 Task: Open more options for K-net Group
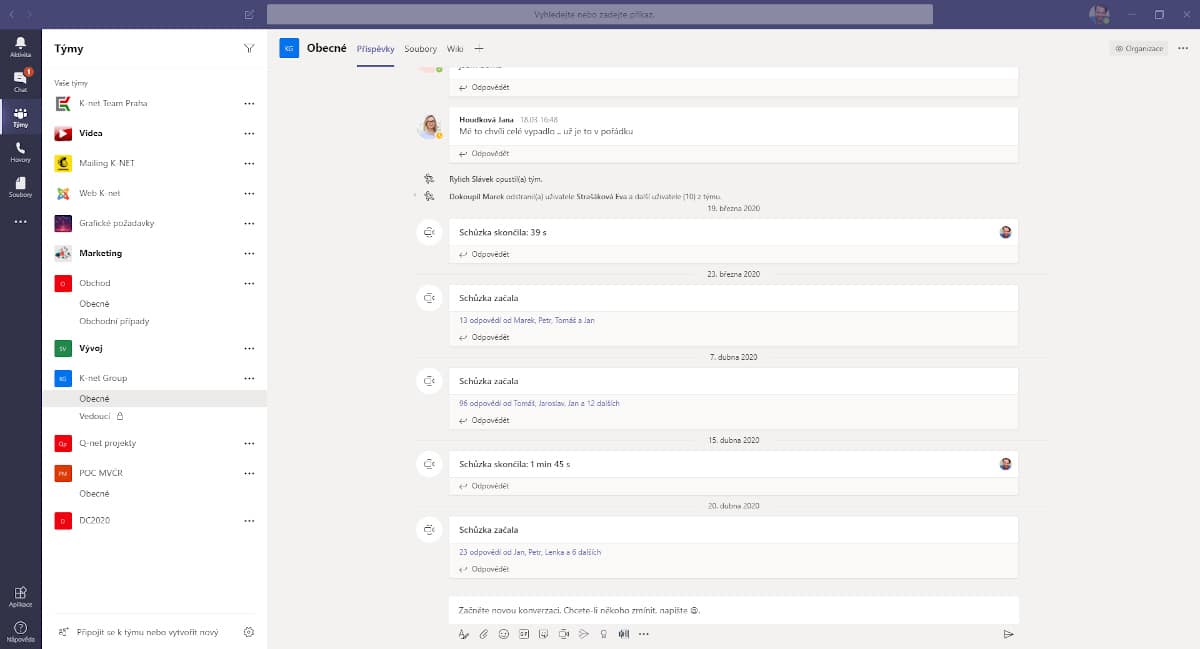pos(249,378)
